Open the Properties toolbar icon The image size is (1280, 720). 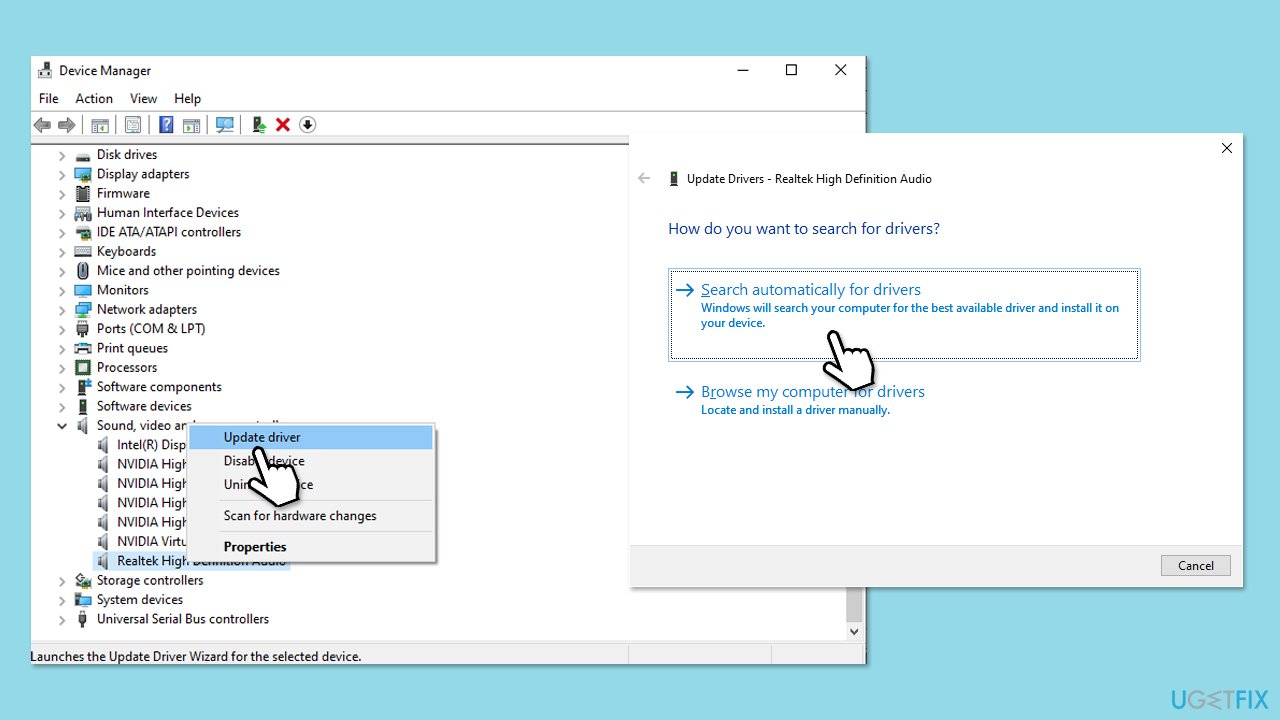132,125
